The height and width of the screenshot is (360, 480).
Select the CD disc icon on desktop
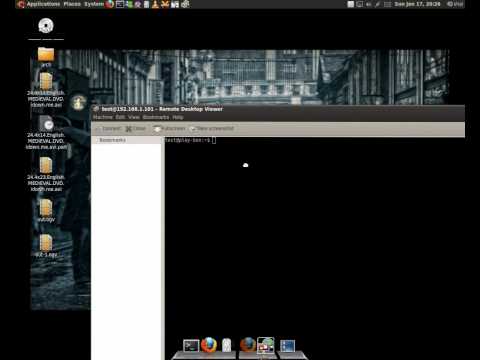pyautogui.click(x=46, y=26)
